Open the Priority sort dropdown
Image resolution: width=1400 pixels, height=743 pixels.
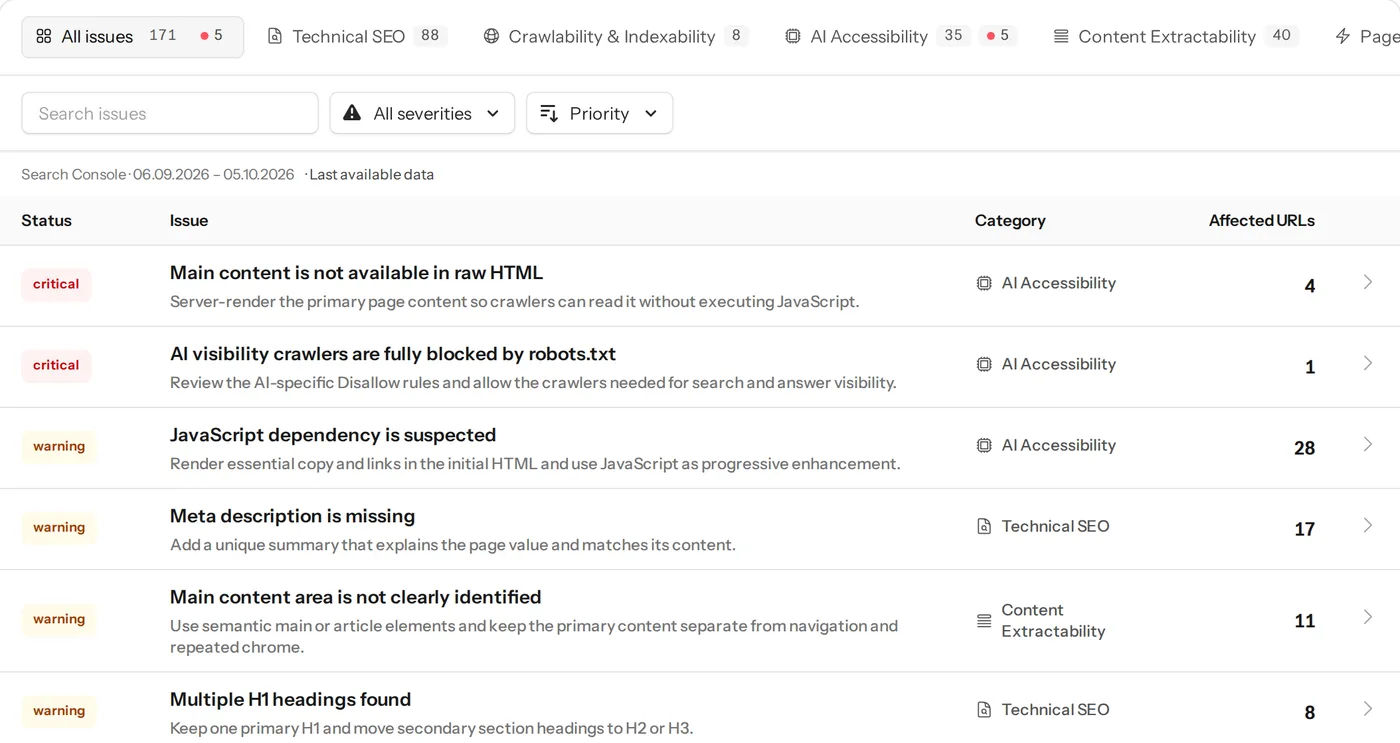(x=599, y=113)
